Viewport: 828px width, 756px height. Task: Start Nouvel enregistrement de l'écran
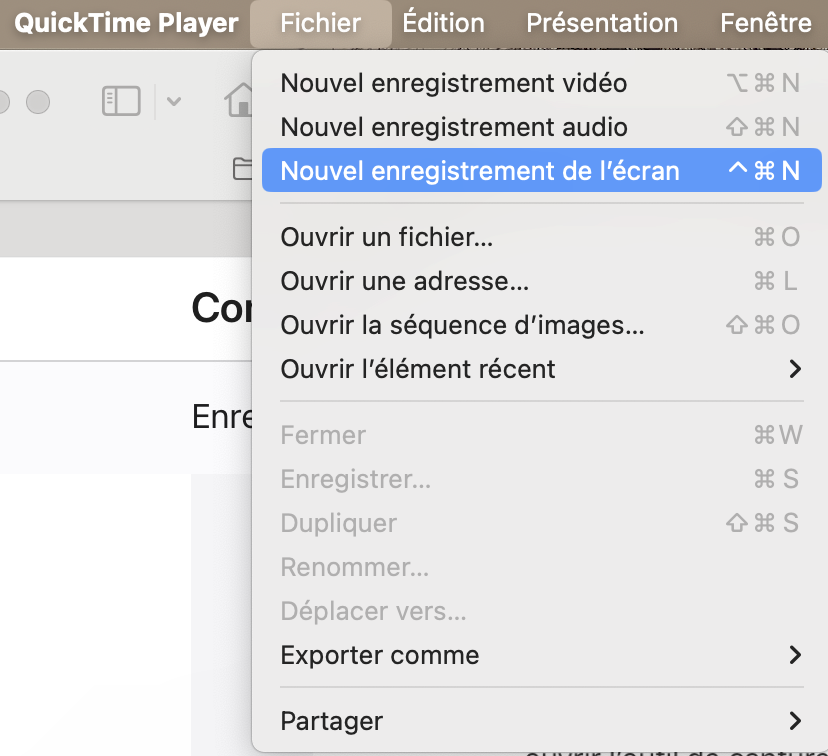[480, 171]
